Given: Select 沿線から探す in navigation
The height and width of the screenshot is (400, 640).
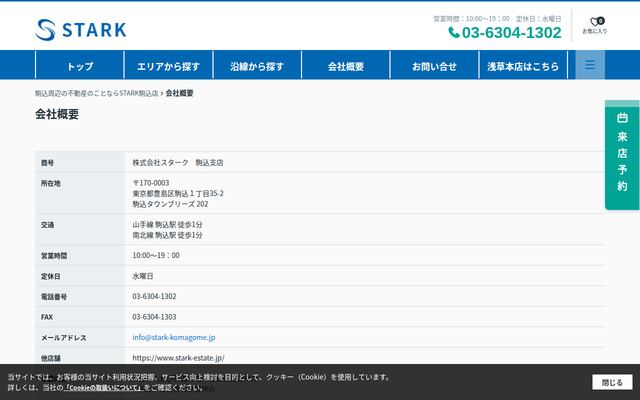Looking at the screenshot, I should pos(257,66).
